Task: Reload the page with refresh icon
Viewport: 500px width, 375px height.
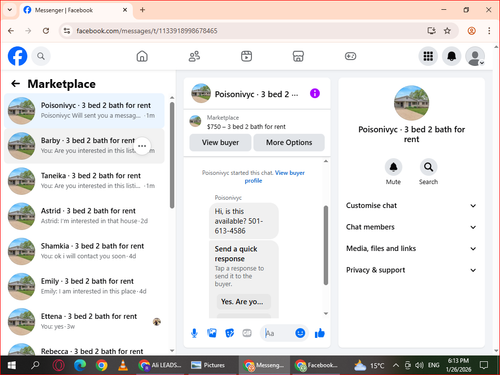Action: pos(46,31)
